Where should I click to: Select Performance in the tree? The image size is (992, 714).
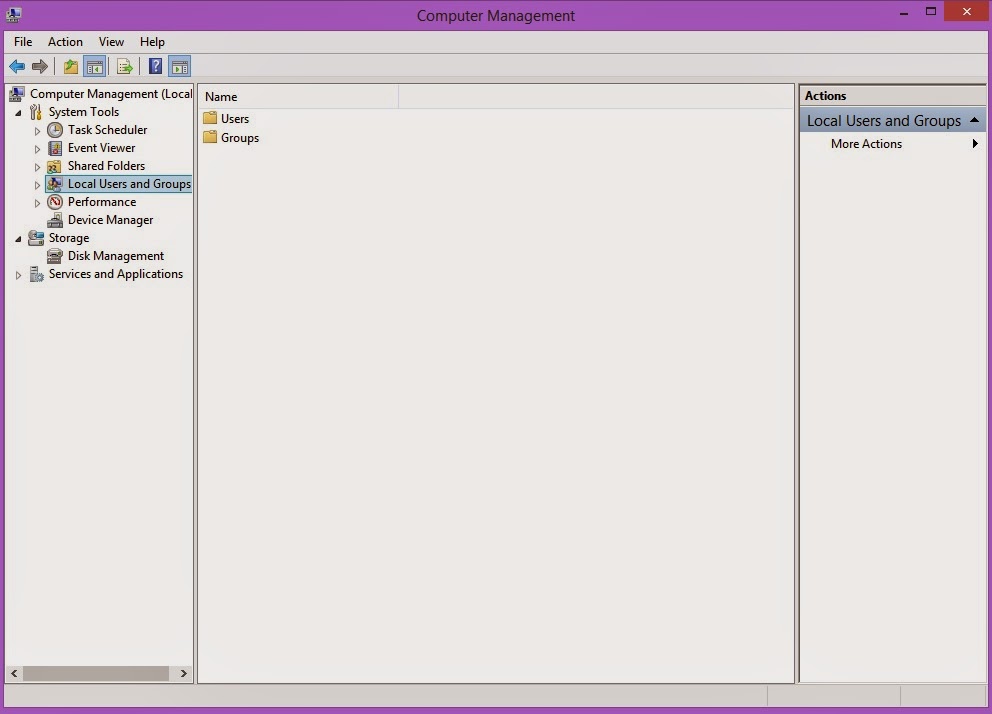(x=102, y=202)
